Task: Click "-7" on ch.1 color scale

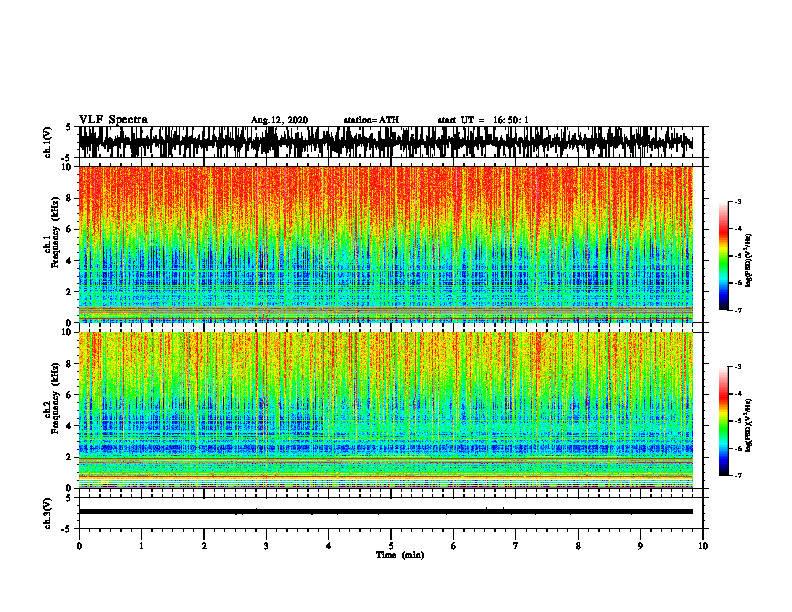Action: click(737, 310)
